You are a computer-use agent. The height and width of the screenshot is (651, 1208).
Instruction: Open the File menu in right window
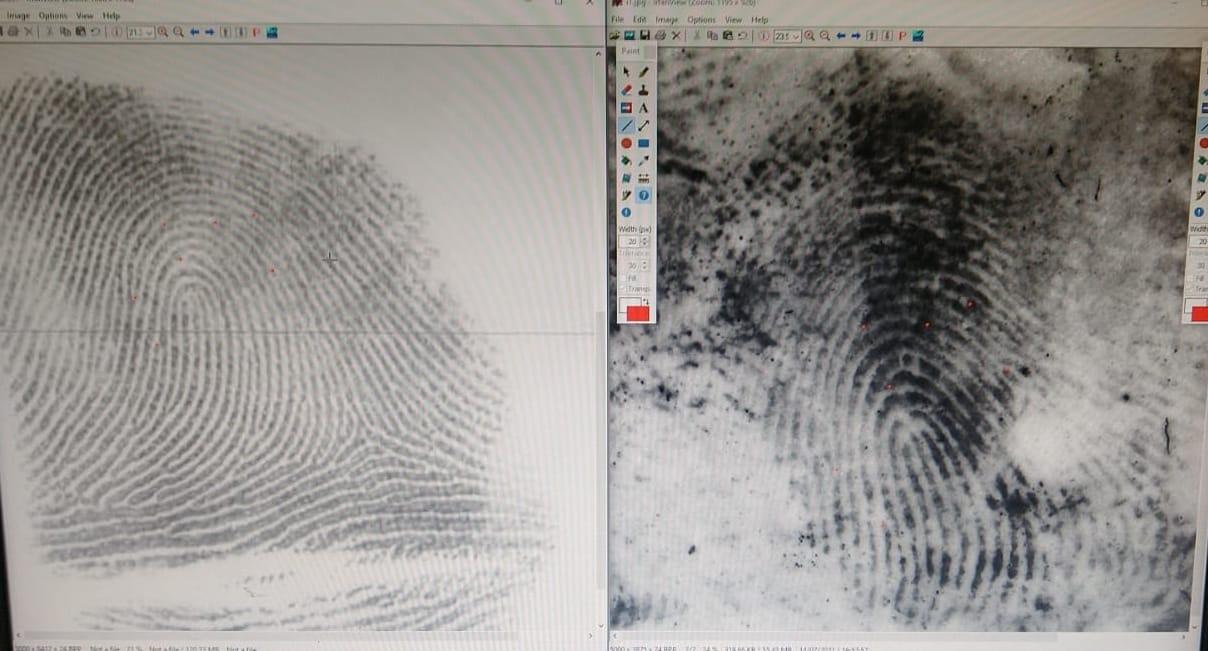click(x=617, y=19)
